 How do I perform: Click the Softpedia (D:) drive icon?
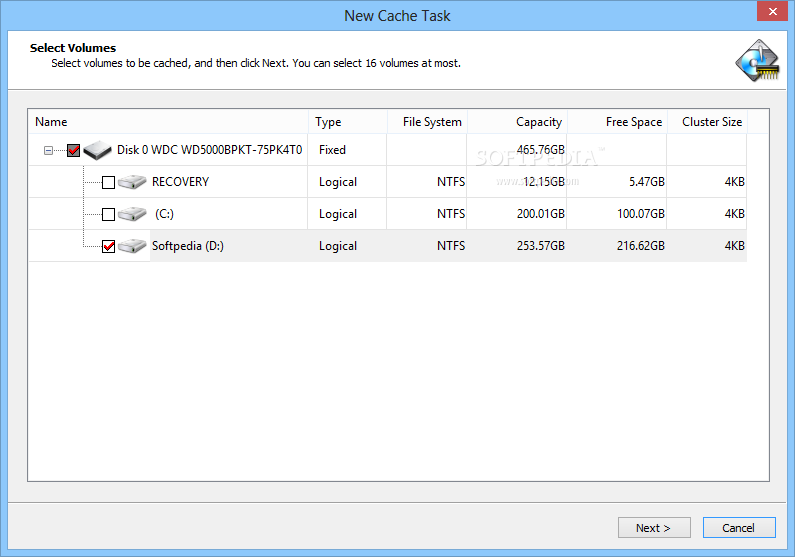(132, 246)
